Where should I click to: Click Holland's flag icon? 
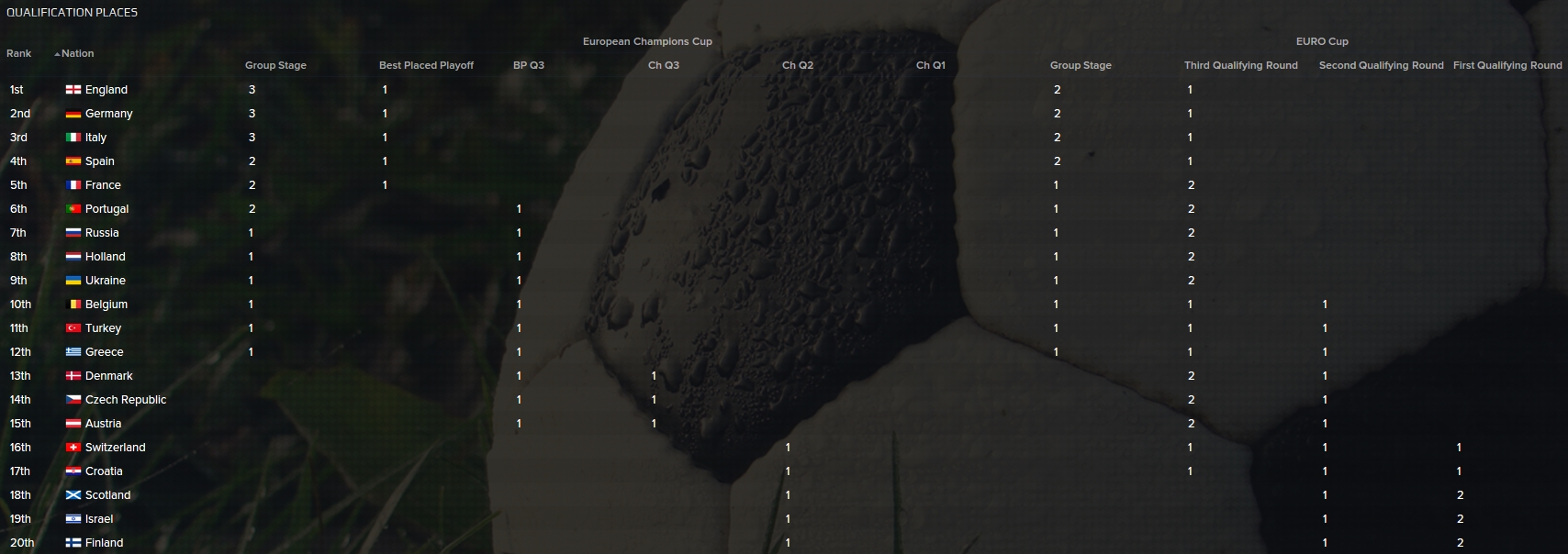click(x=73, y=257)
